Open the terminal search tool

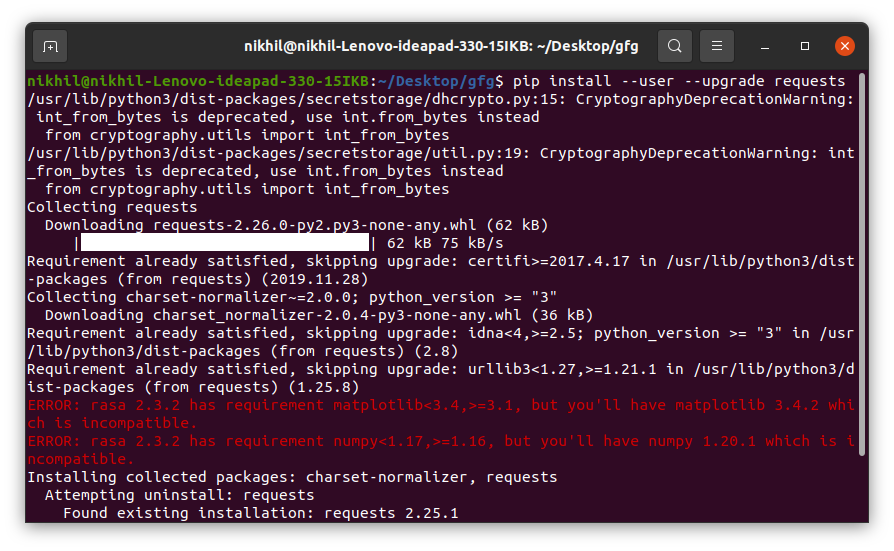pos(674,46)
